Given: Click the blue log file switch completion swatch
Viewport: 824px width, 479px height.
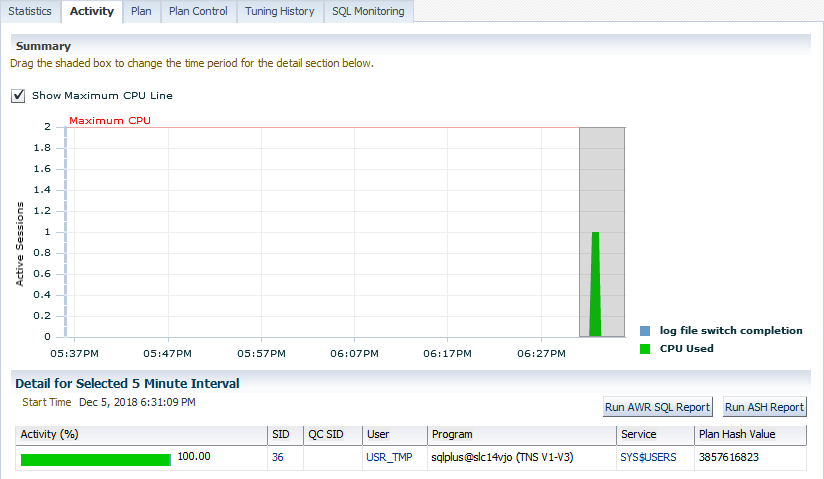Looking at the screenshot, I should (645, 331).
